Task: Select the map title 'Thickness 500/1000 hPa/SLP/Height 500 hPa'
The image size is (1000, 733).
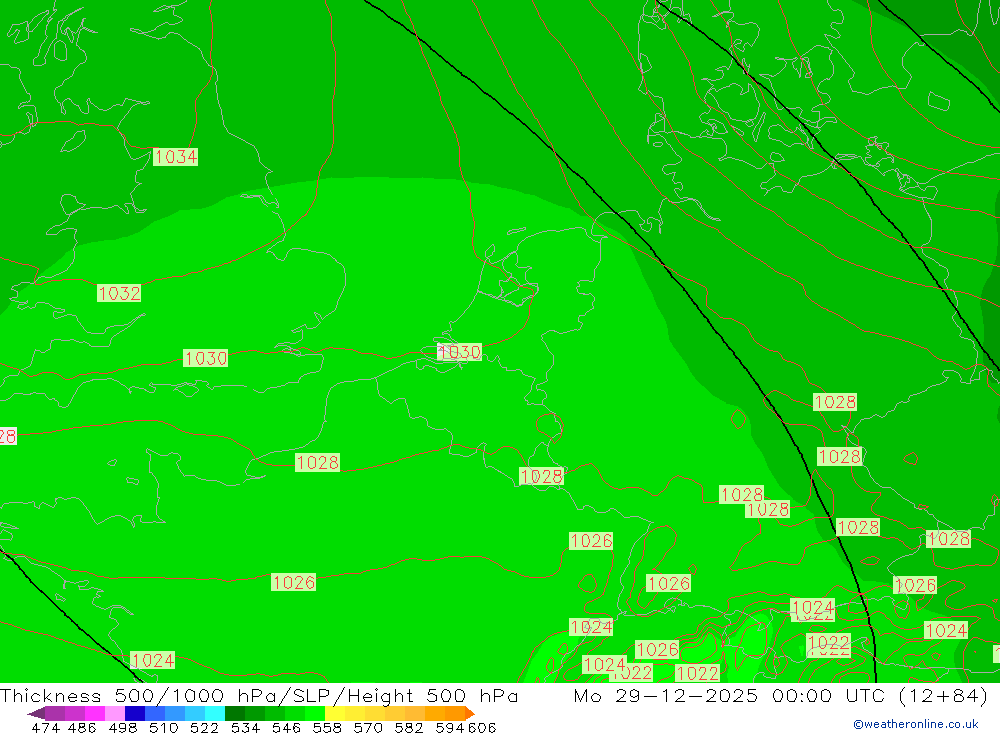Action: [259, 695]
